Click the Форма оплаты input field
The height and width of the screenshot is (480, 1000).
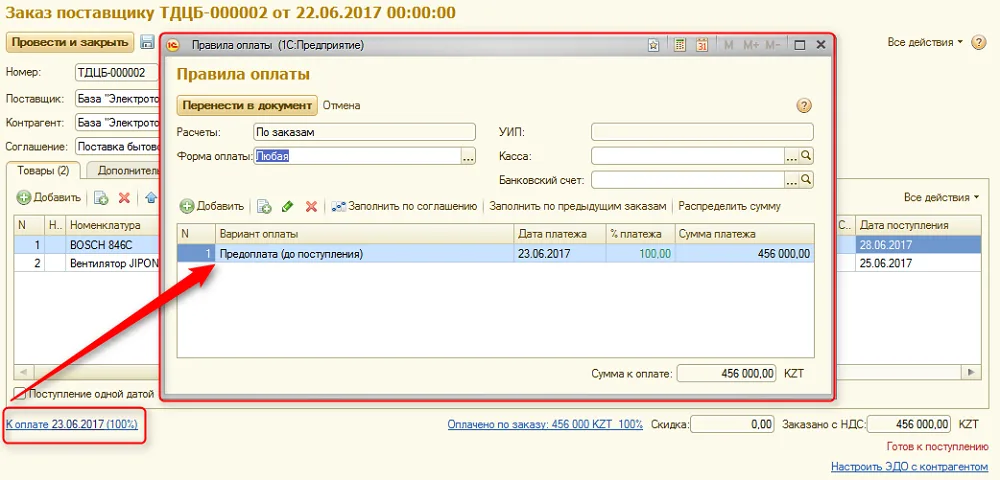tap(357, 156)
